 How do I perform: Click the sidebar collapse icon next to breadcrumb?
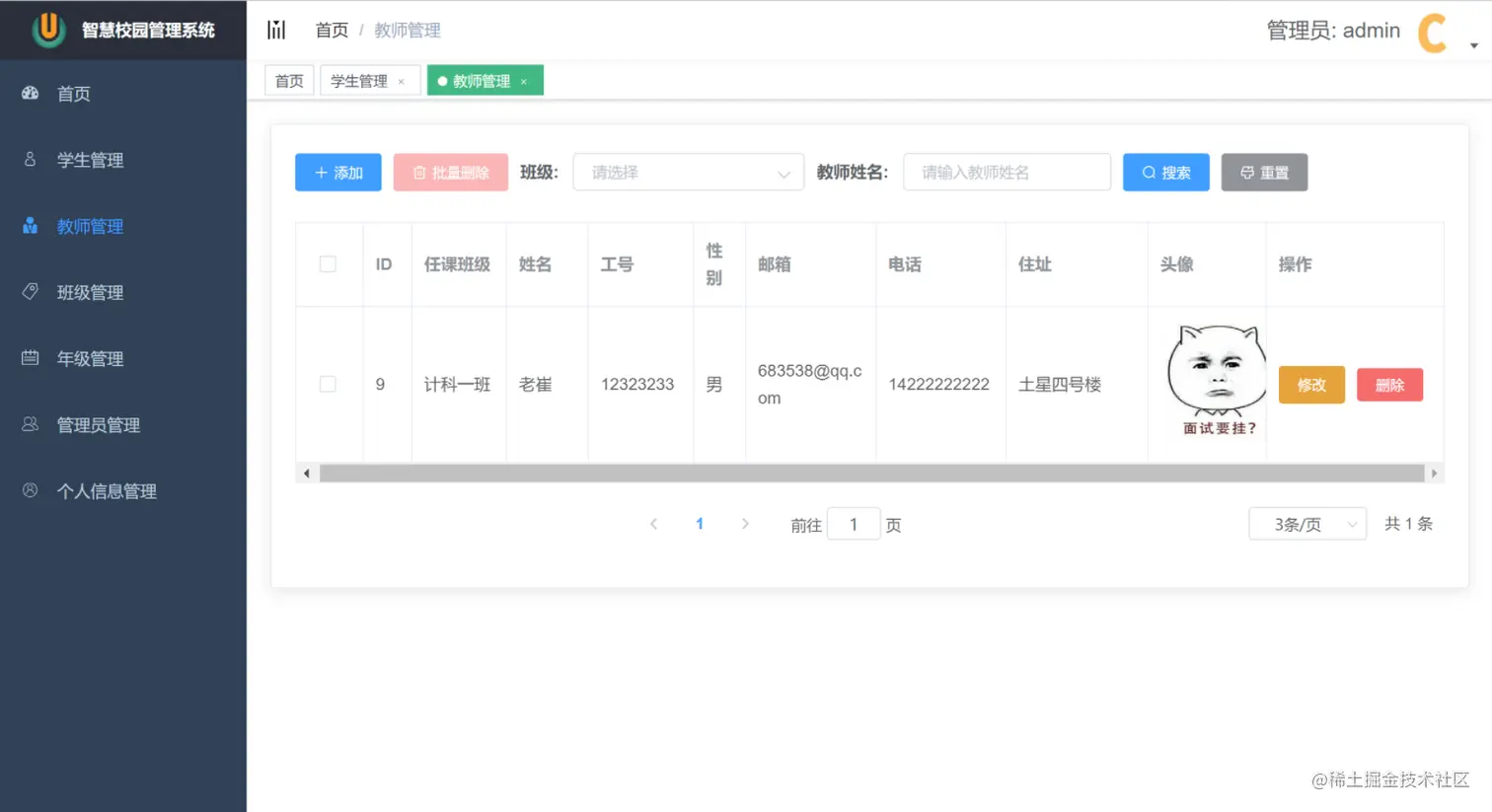[276, 30]
